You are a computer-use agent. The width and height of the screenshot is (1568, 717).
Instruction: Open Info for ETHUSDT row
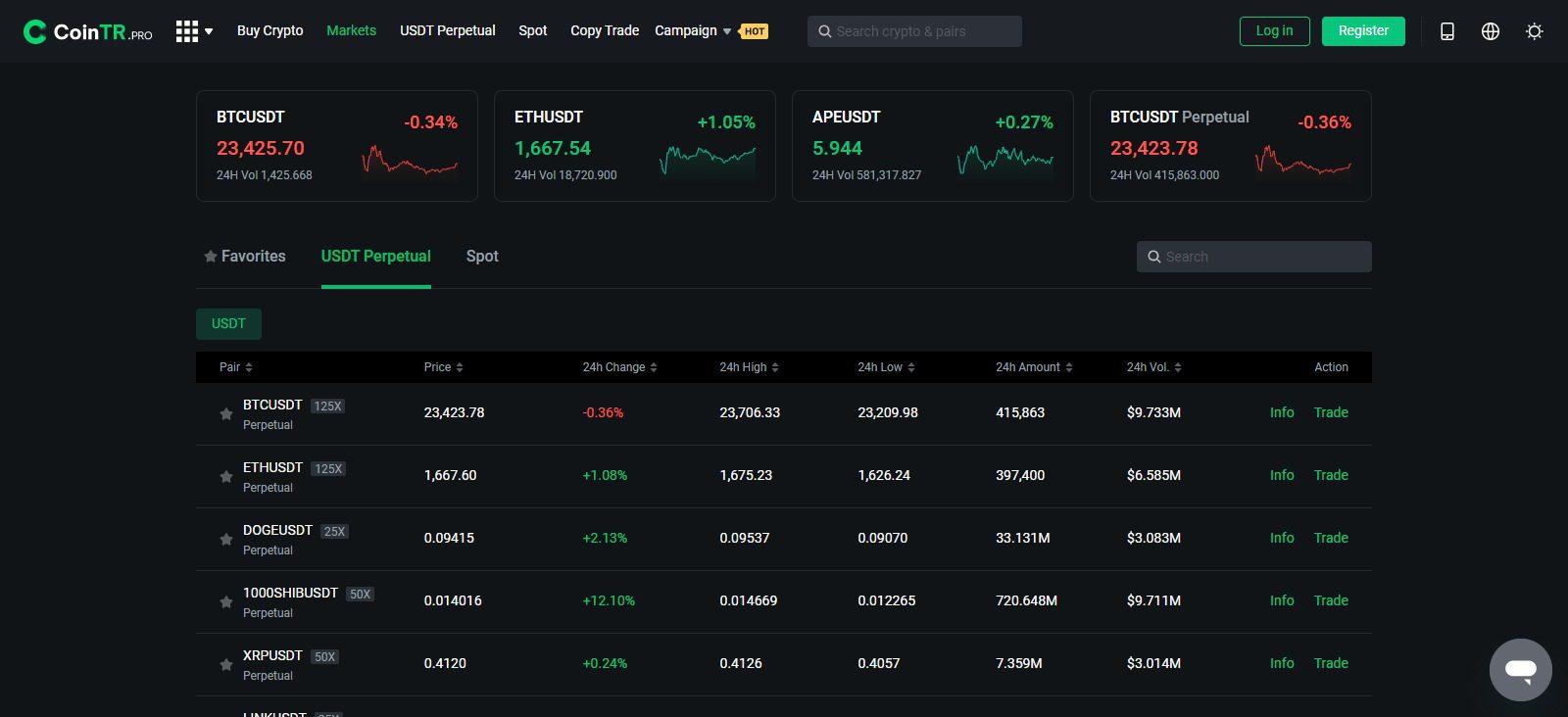tap(1282, 475)
